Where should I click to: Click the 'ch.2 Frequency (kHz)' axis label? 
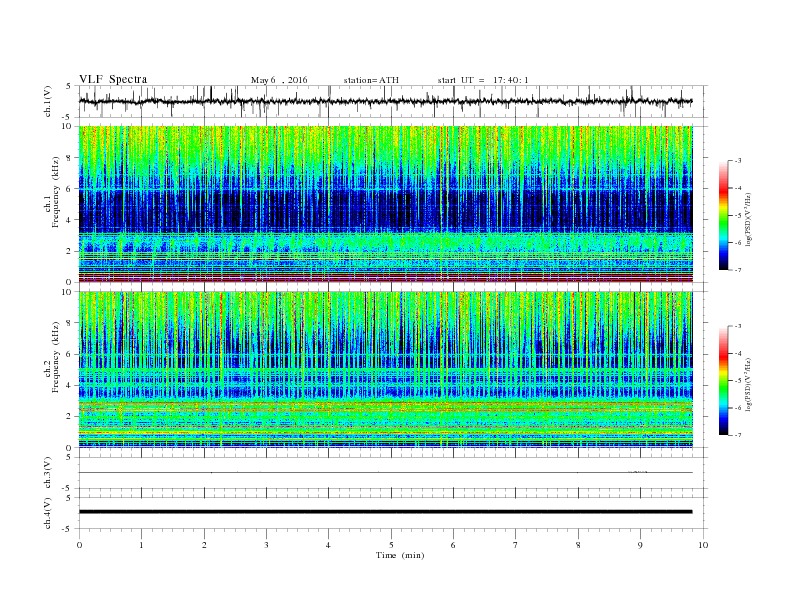coord(52,357)
